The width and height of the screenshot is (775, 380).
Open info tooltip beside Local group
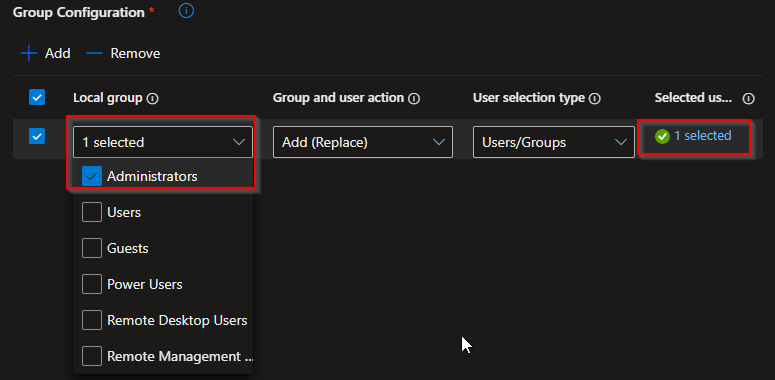153,99
